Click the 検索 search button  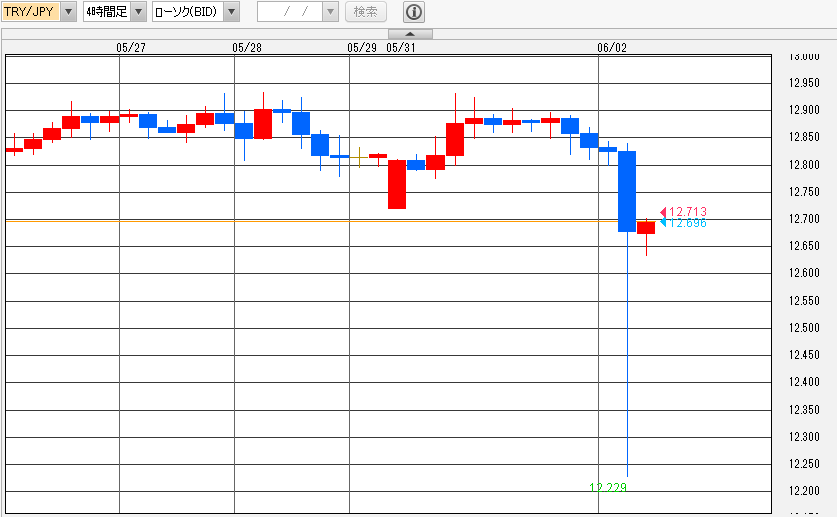point(366,11)
